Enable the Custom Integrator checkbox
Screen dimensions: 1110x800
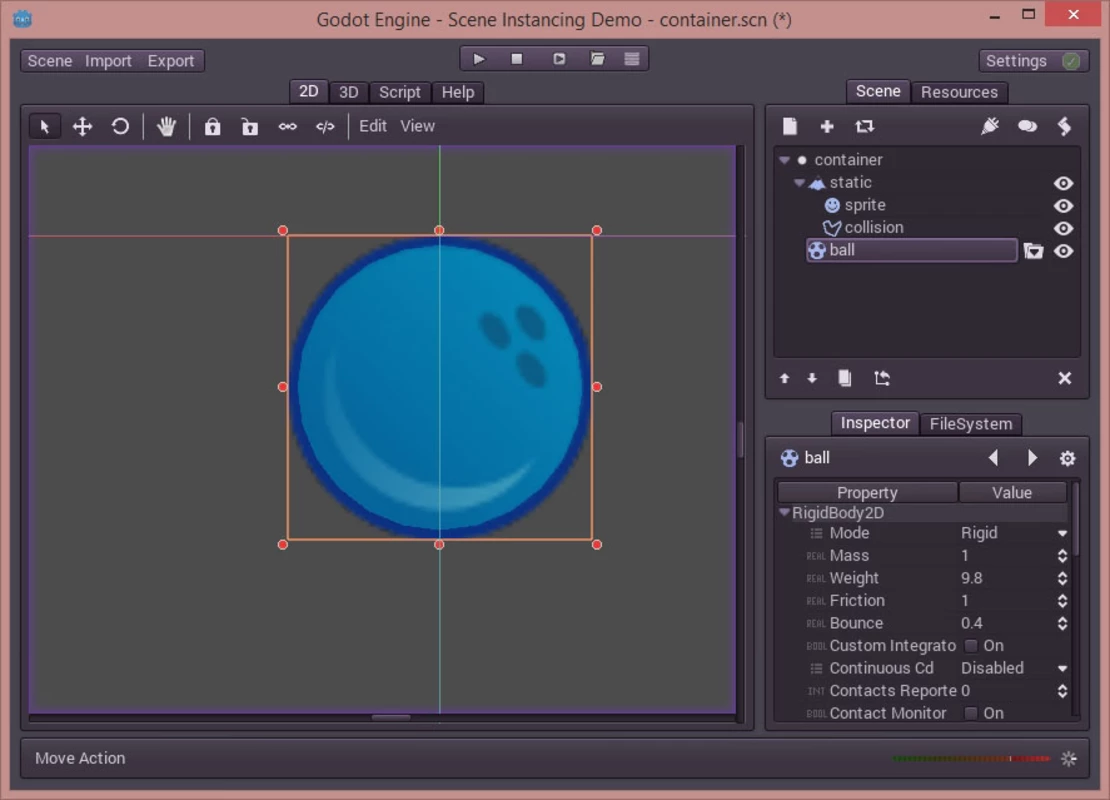971,646
